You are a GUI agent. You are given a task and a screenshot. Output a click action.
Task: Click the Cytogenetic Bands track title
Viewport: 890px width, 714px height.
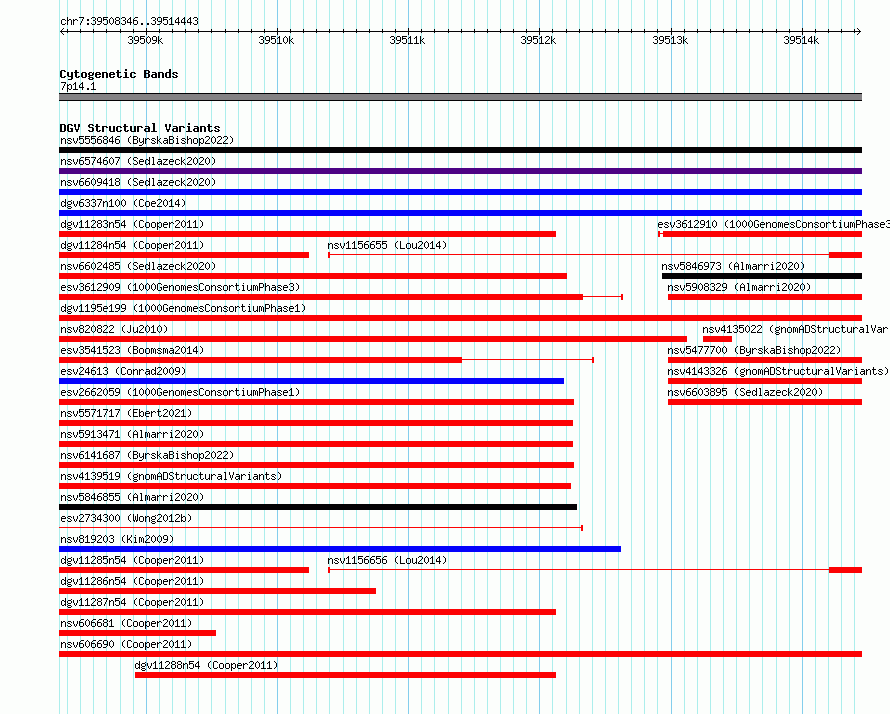pyautogui.click(x=119, y=74)
